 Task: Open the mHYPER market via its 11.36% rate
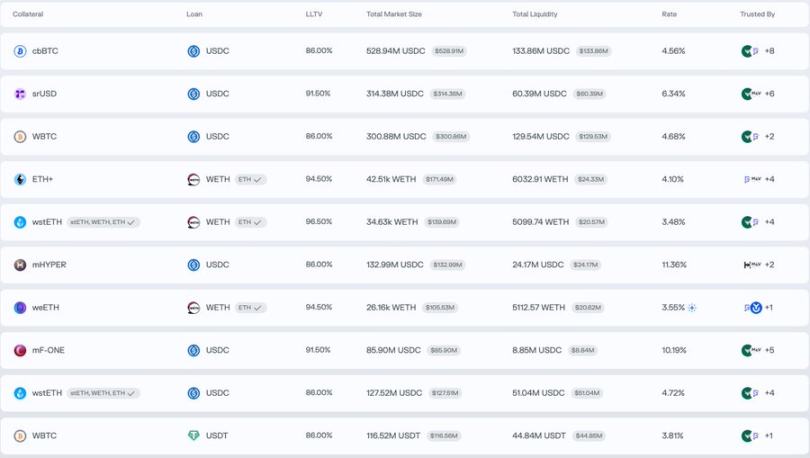click(674, 265)
